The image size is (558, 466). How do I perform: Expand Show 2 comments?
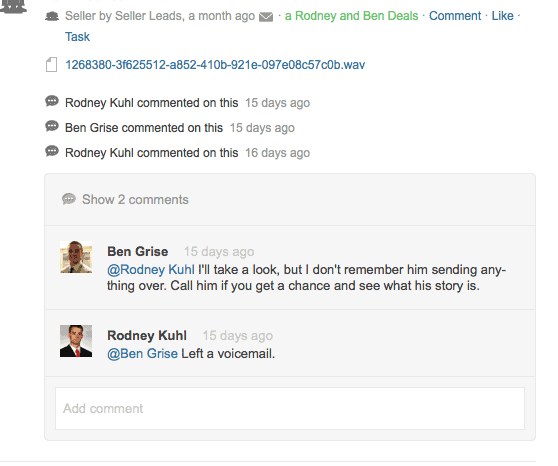[x=135, y=200]
